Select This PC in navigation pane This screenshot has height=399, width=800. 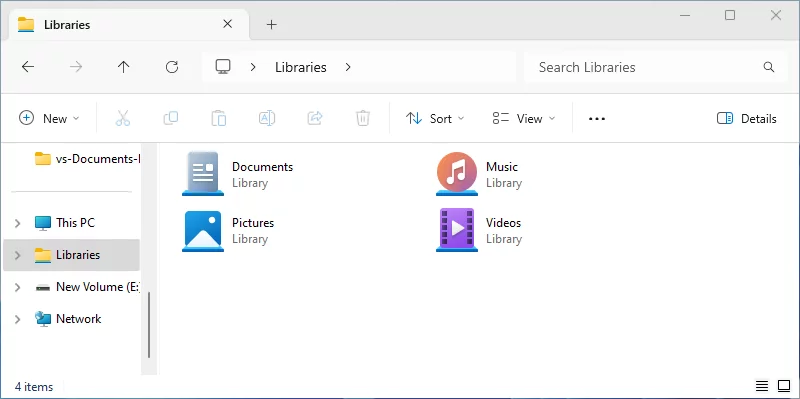coord(71,223)
